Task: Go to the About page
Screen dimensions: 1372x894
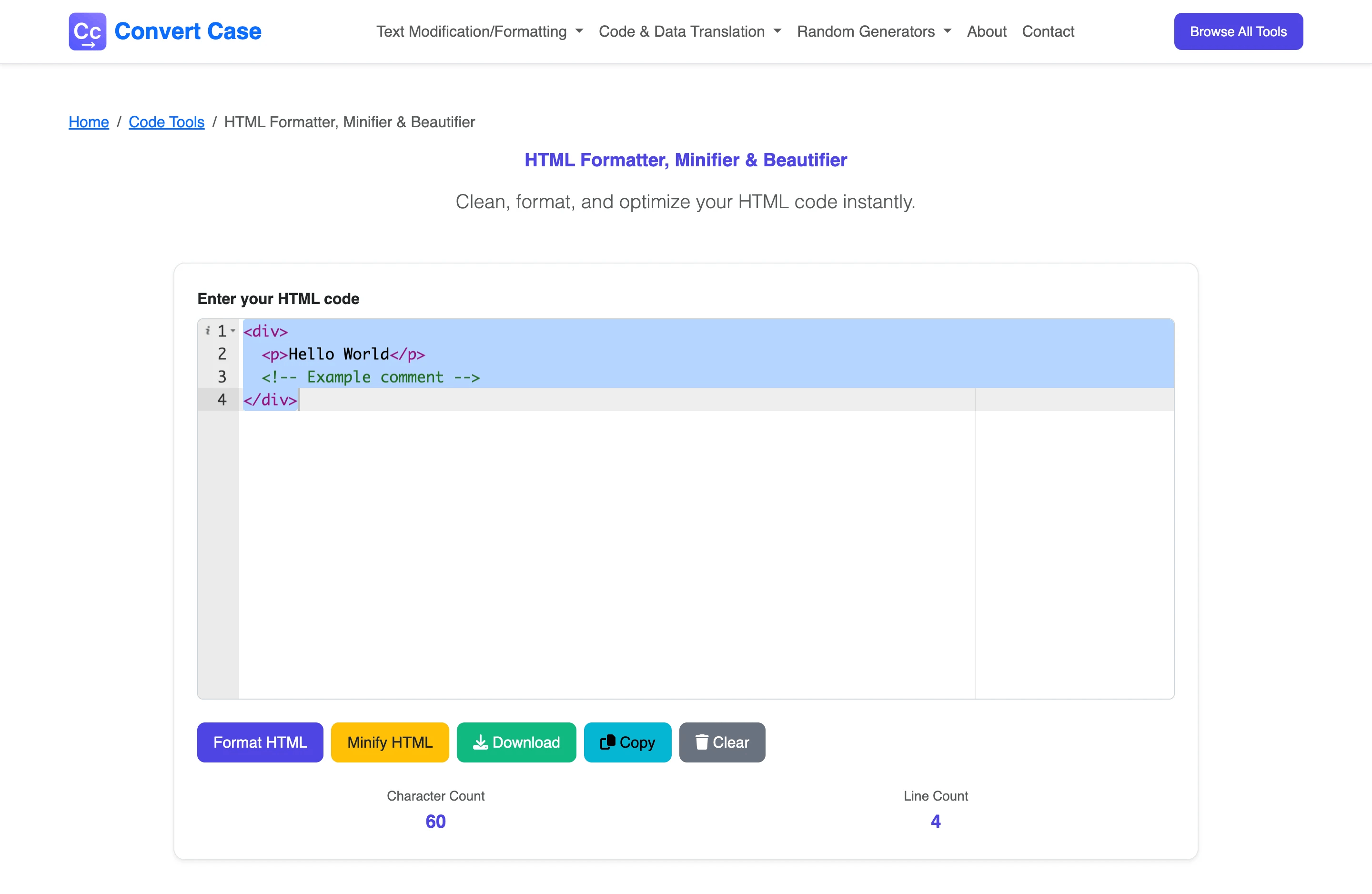Action: 986,31
